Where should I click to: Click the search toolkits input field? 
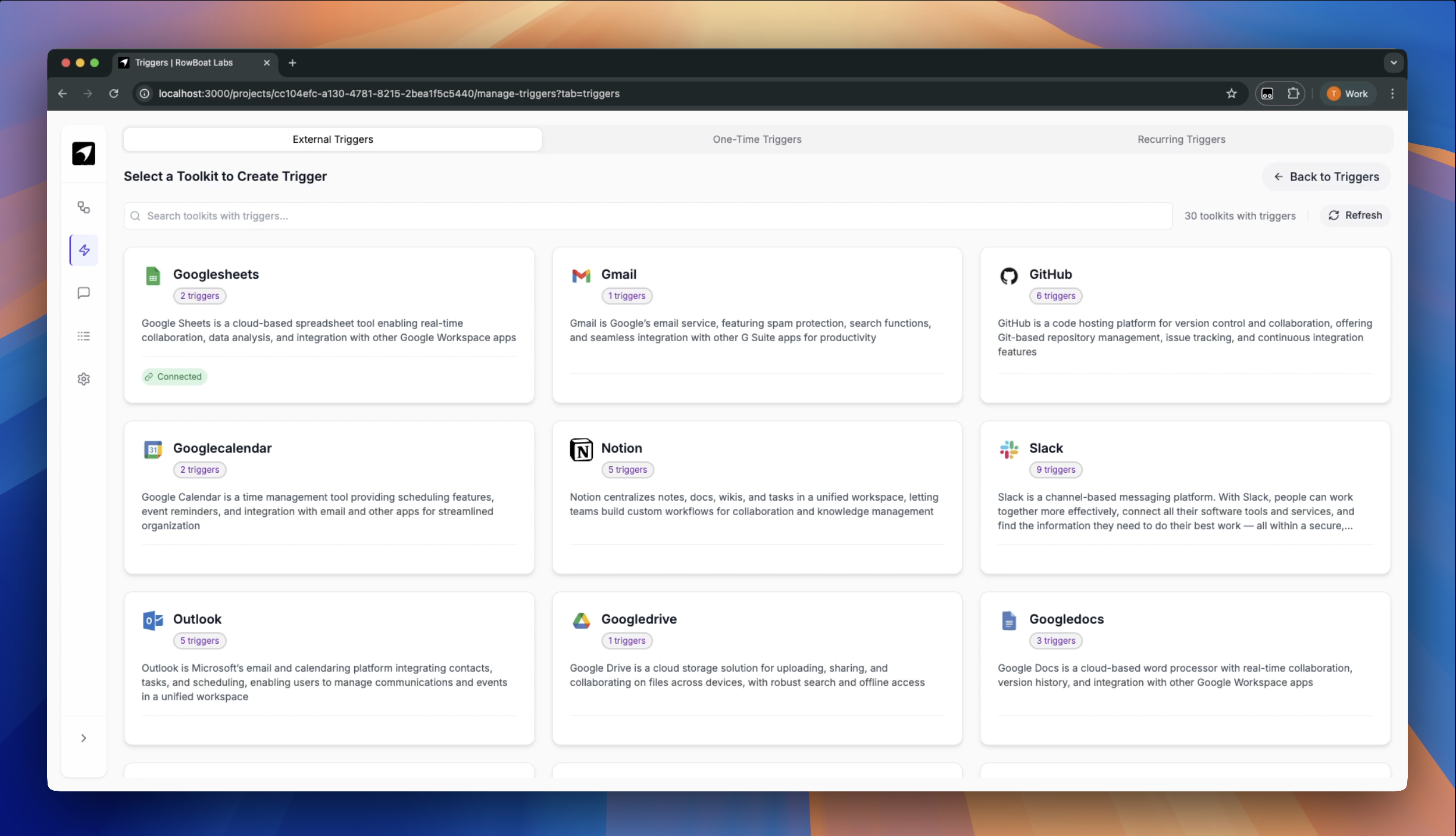tap(648, 216)
